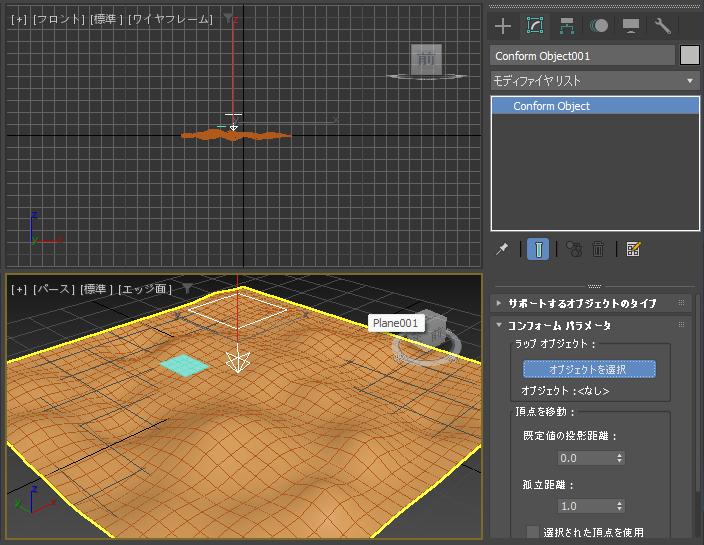Click the drag handle above the rollouts

(x=594, y=286)
